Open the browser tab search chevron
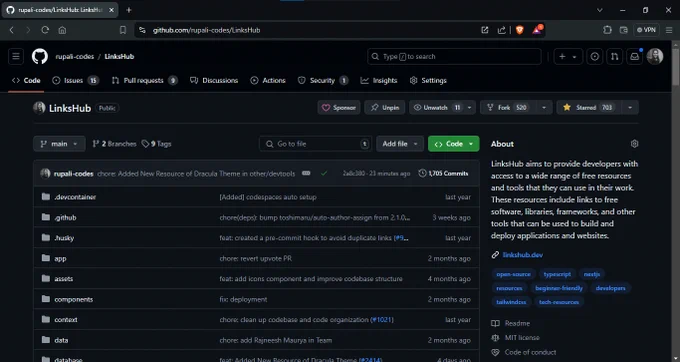Screen dimensions: 680x362 pos(600,10)
